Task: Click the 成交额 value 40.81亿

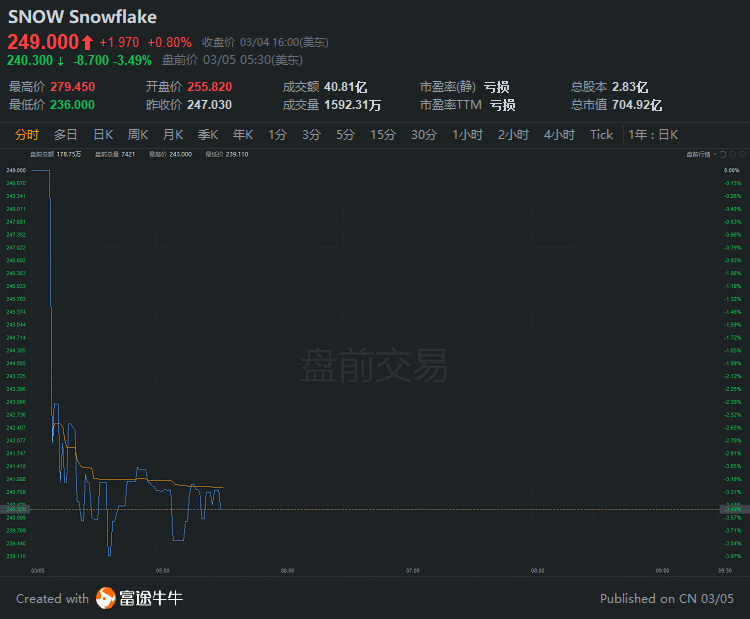Action: pos(345,87)
